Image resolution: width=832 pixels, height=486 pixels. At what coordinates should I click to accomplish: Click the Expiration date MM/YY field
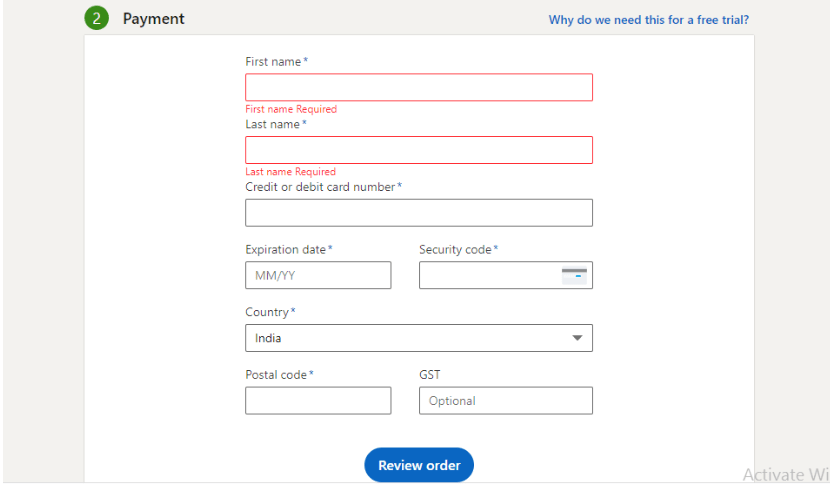(318, 275)
